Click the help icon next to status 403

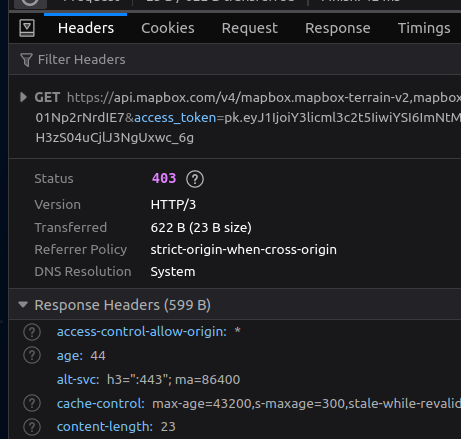pos(195,179)
